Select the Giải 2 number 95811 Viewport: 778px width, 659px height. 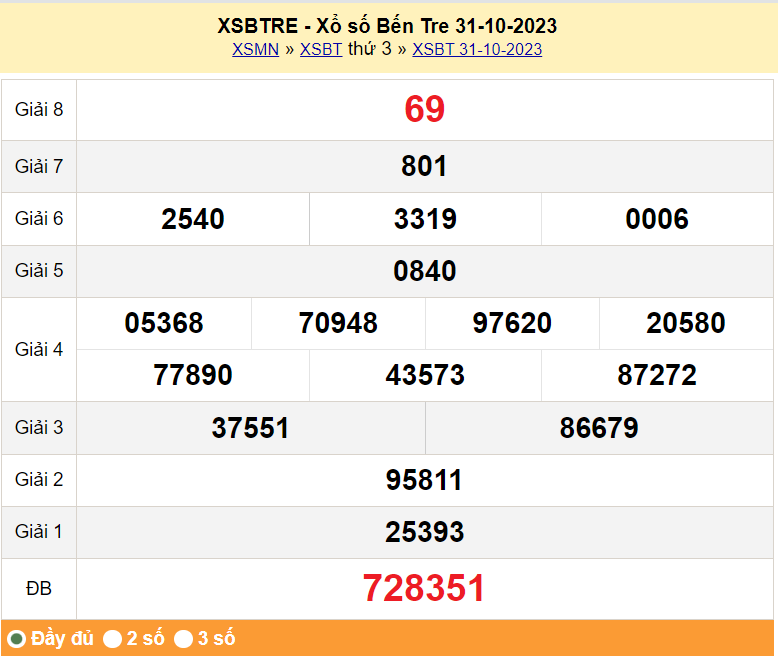coord(424,480)
